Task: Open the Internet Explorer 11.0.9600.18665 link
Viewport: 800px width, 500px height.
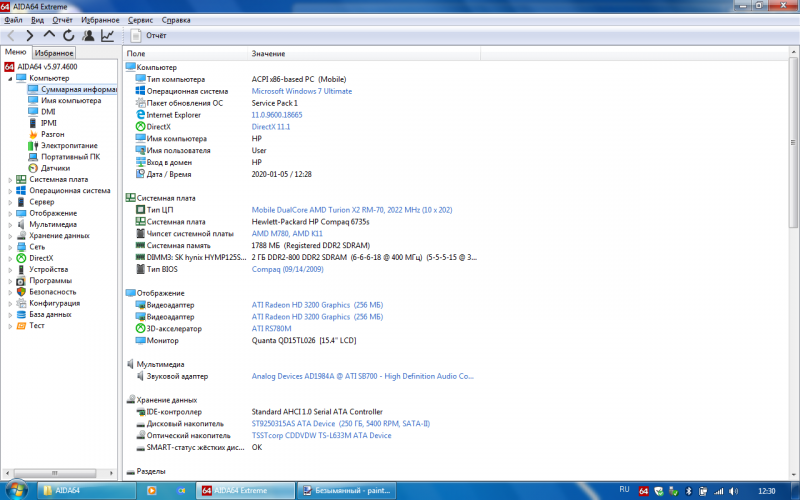Action: (x=277, y=115)
